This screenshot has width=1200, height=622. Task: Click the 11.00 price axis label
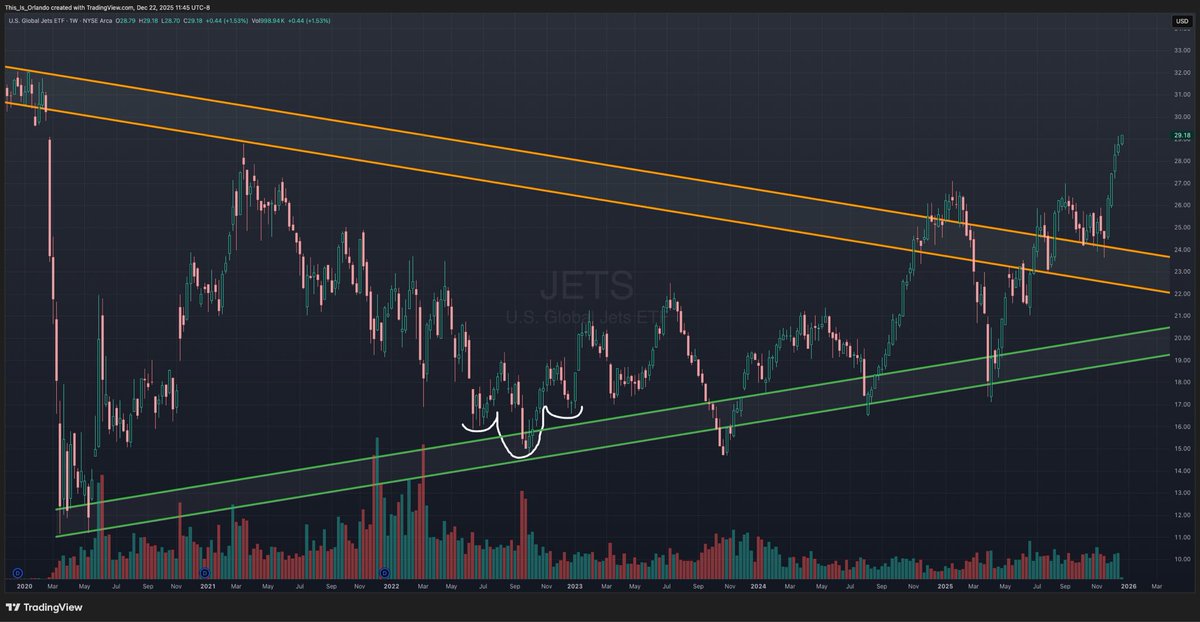(1181, 537)
